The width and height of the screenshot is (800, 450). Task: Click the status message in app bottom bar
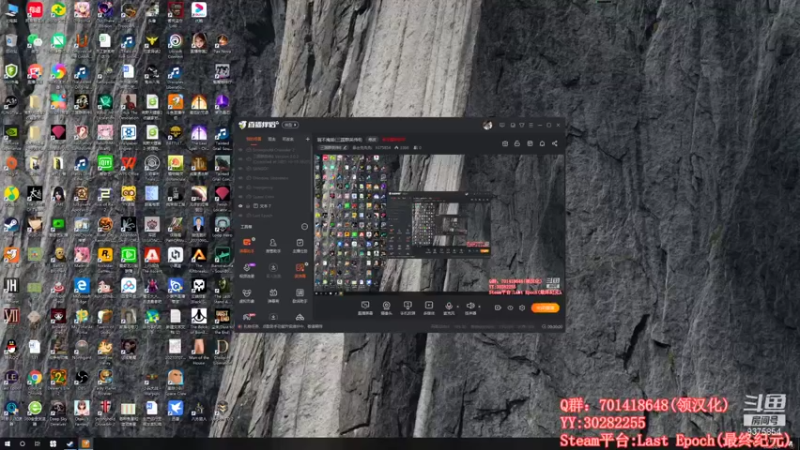point(284,327)
